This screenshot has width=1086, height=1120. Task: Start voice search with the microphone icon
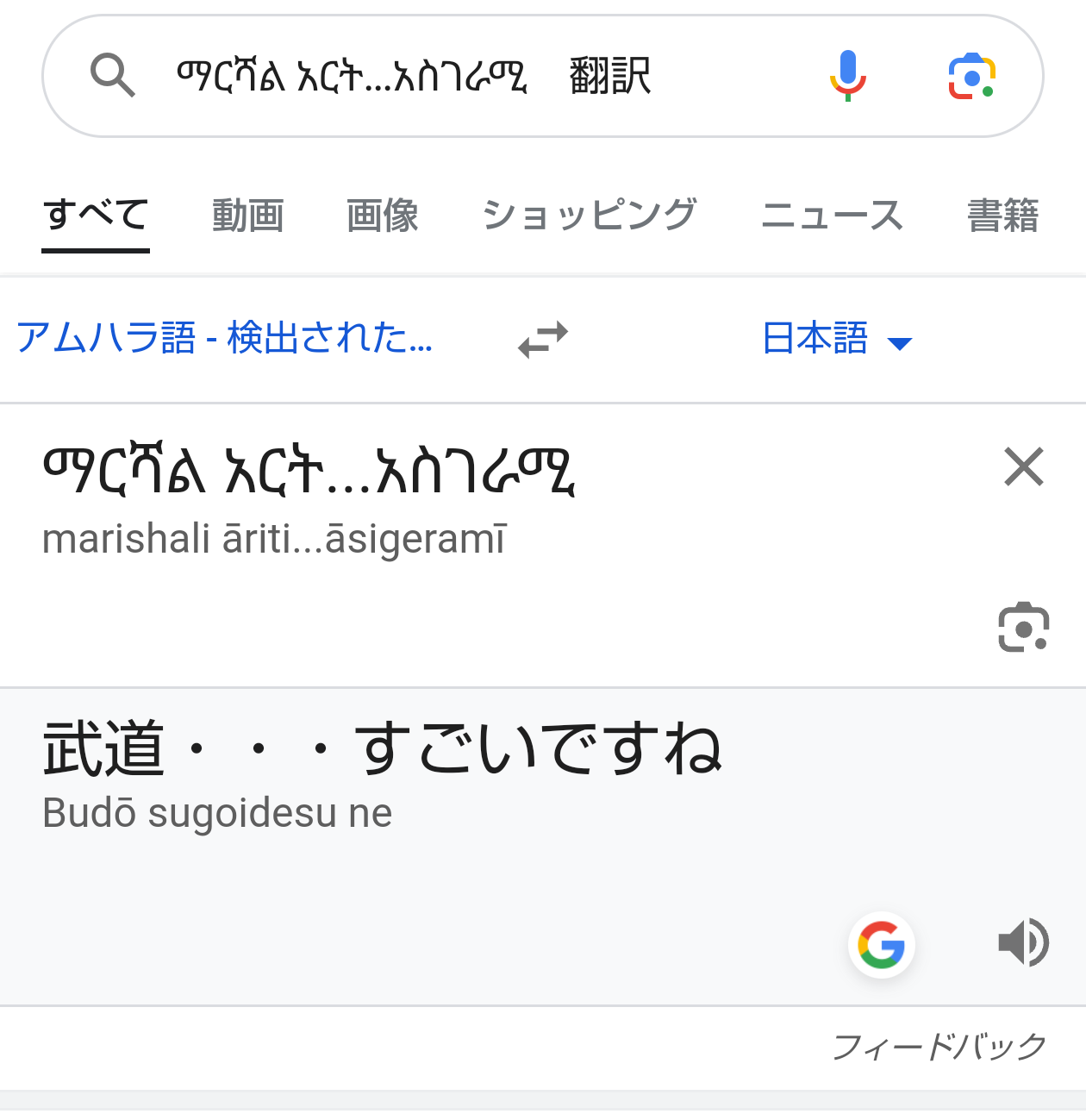[848, 76]
